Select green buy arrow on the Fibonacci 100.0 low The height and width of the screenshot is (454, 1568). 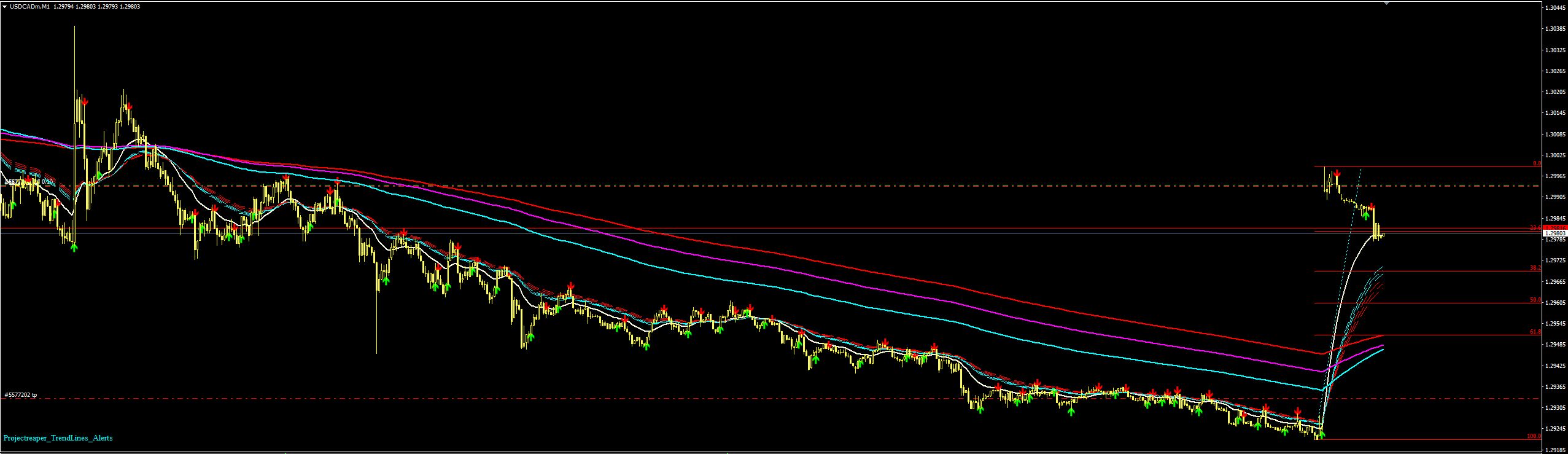(1321, 434)
